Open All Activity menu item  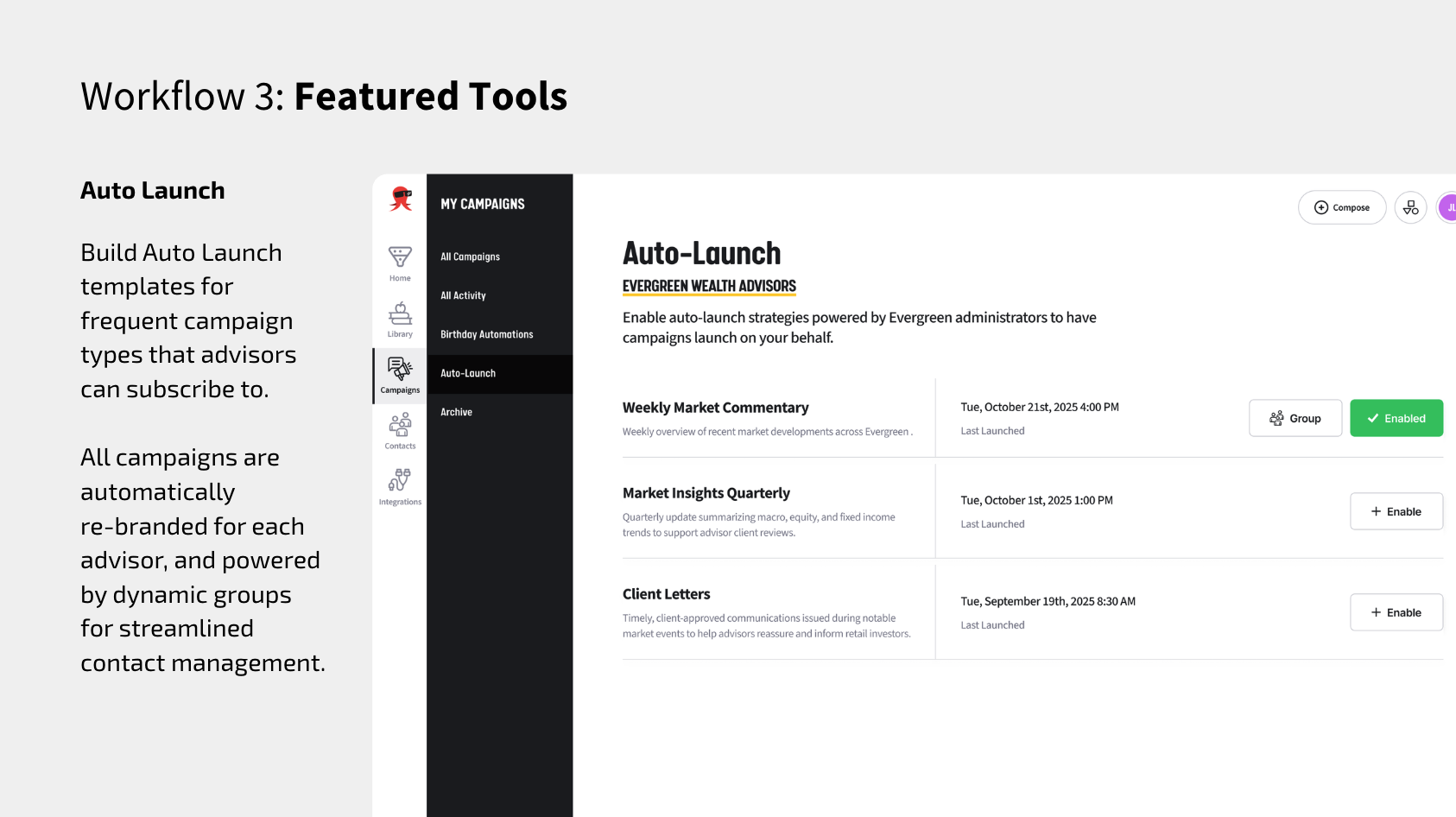pyautogui.click(x=463, y=295)
